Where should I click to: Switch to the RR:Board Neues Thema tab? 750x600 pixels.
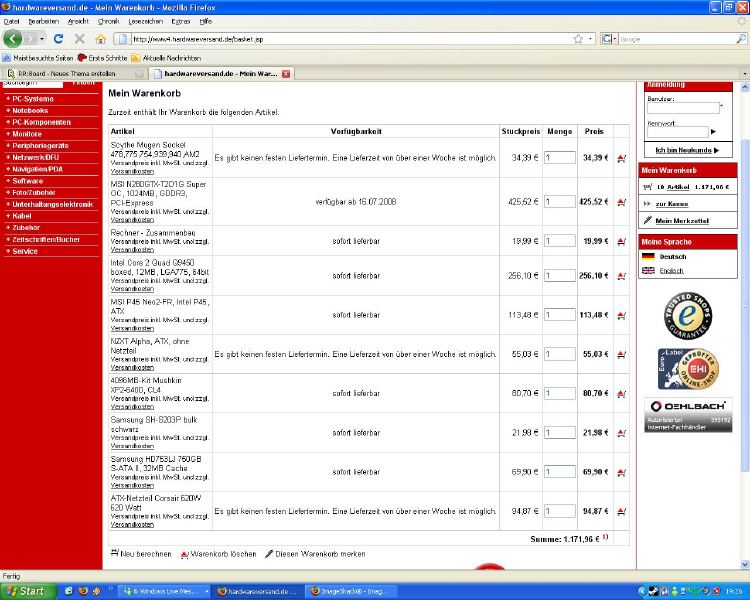(x=74, y=74)
